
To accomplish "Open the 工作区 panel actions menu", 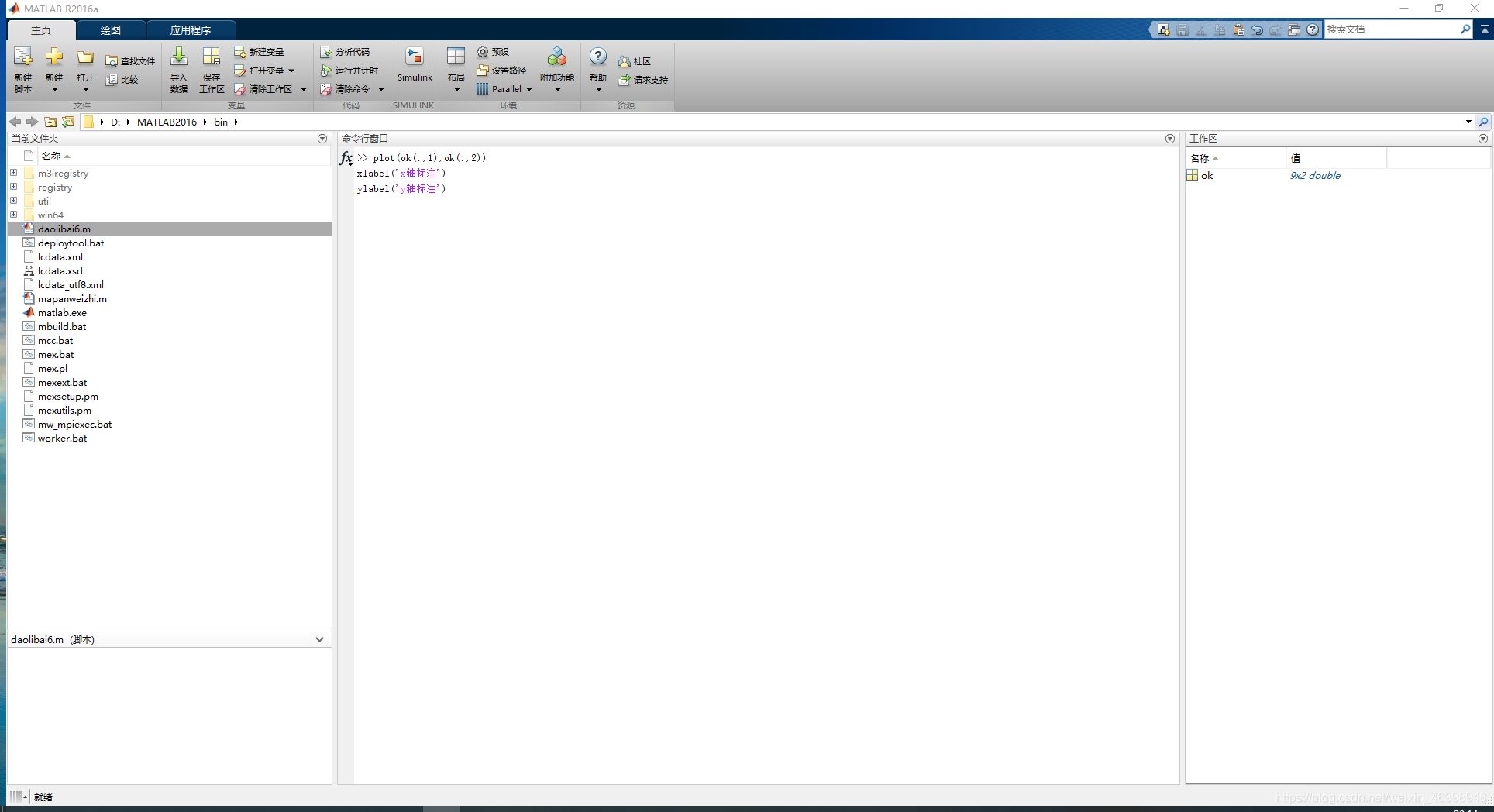I will coord(1483,139).
